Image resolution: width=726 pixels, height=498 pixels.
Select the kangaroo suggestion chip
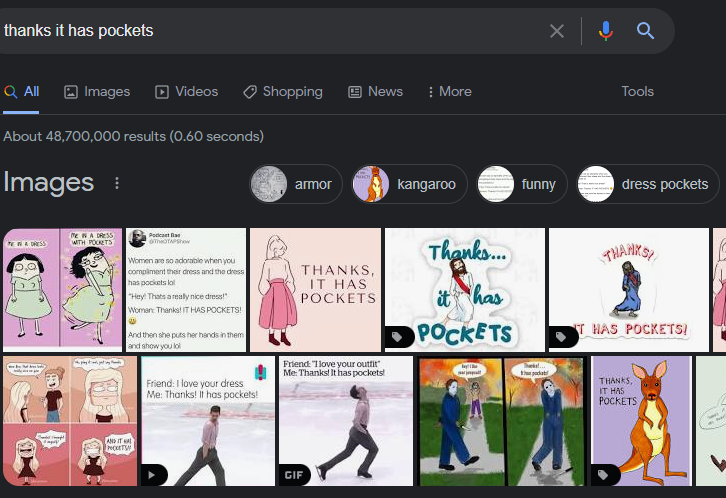[409, 184]
